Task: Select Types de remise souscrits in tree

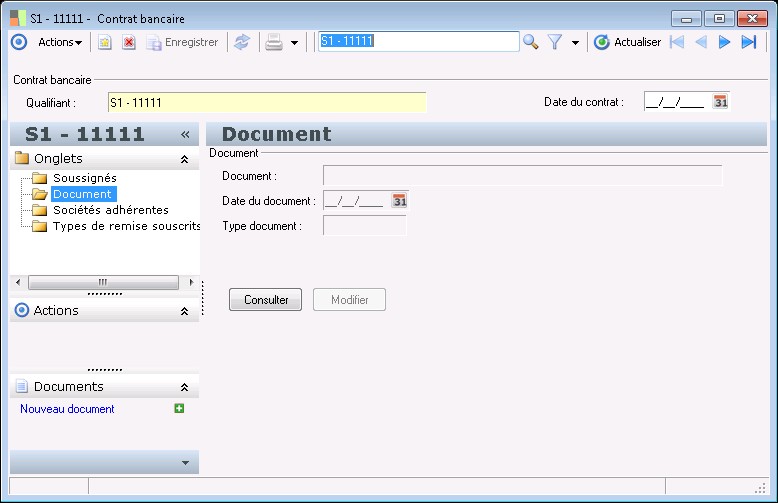Action: tap(127, 226)
